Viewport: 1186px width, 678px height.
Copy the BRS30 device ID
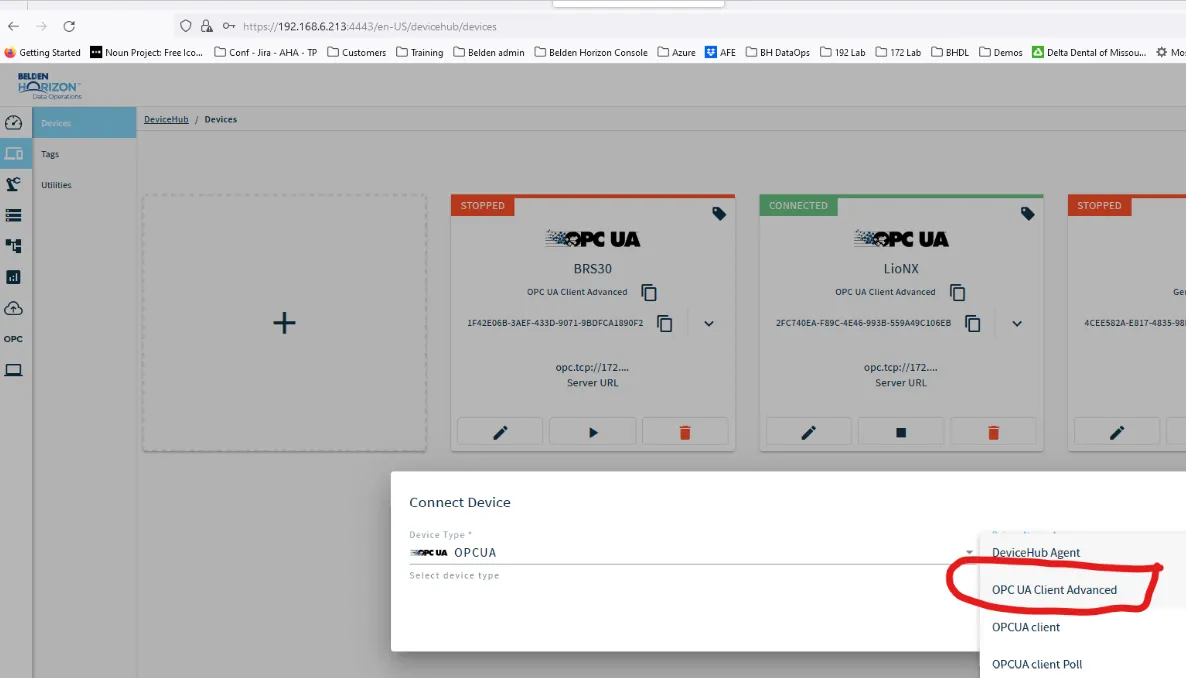click(665, 323)
